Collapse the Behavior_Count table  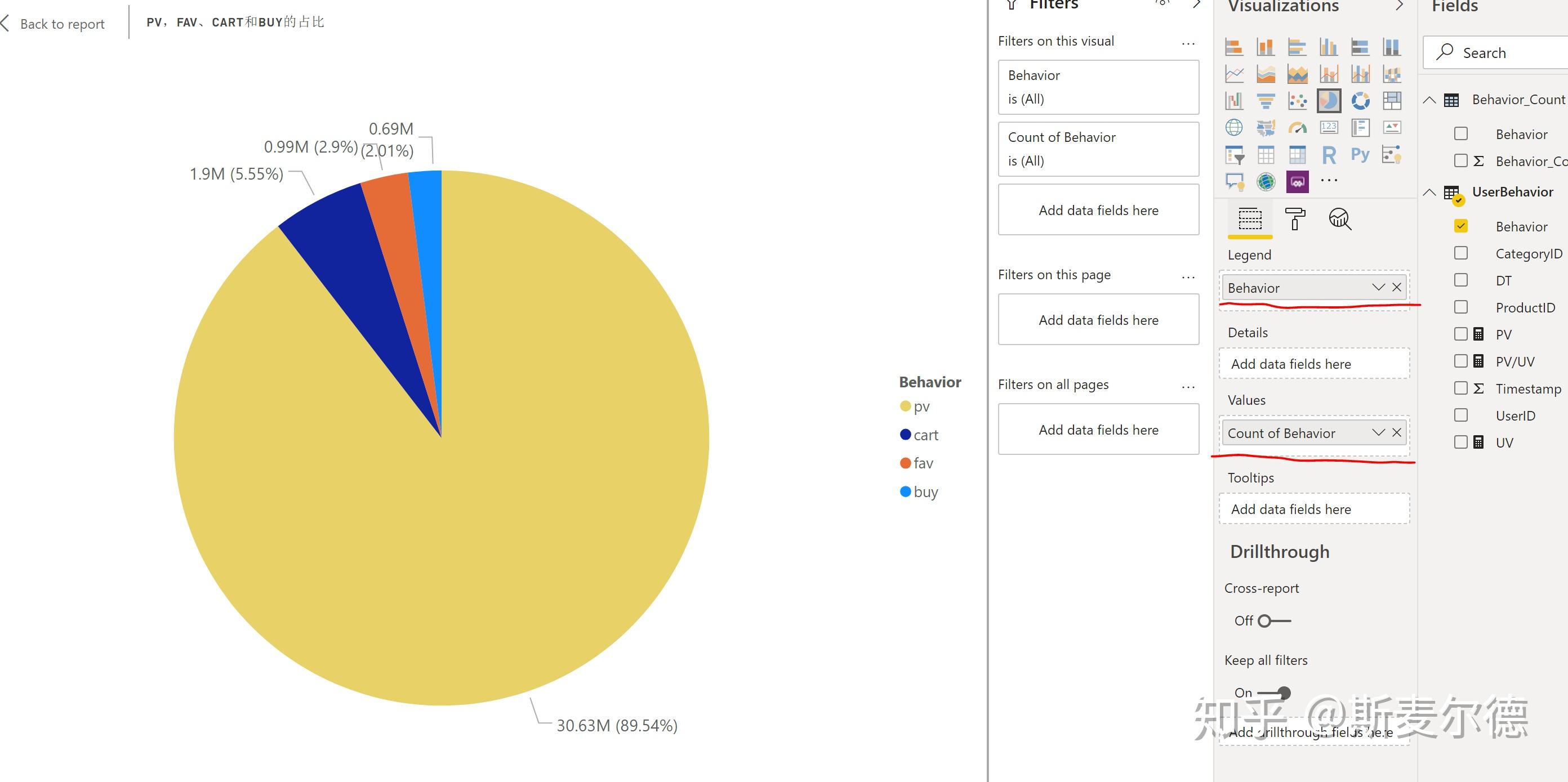point(1429,100)
